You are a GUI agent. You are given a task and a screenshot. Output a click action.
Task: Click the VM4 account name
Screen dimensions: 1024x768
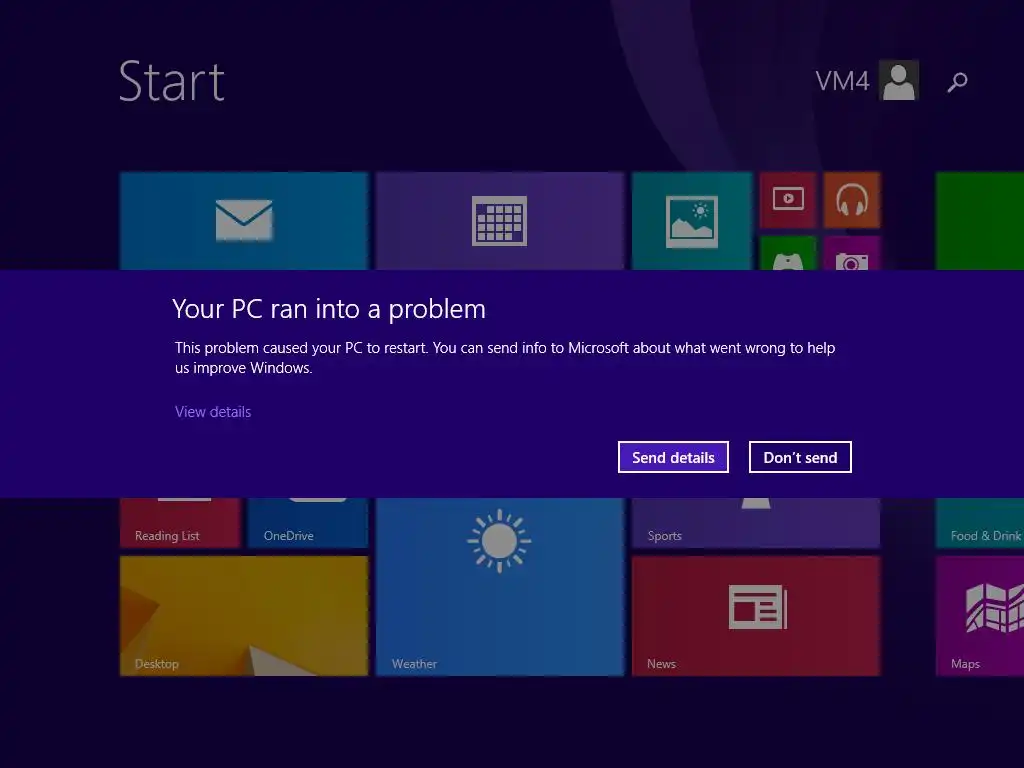[842, 82]
